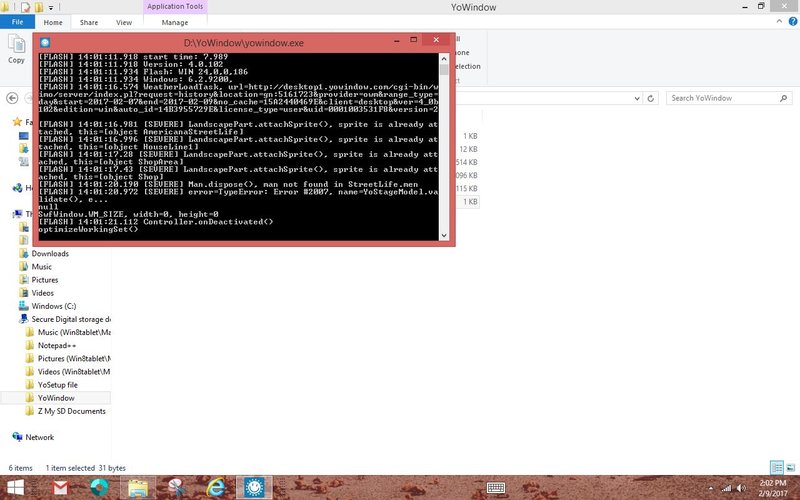800x500 pixels.
Task: Select Music (Win8tablet) folder in the tree
Action: point(74,332)
